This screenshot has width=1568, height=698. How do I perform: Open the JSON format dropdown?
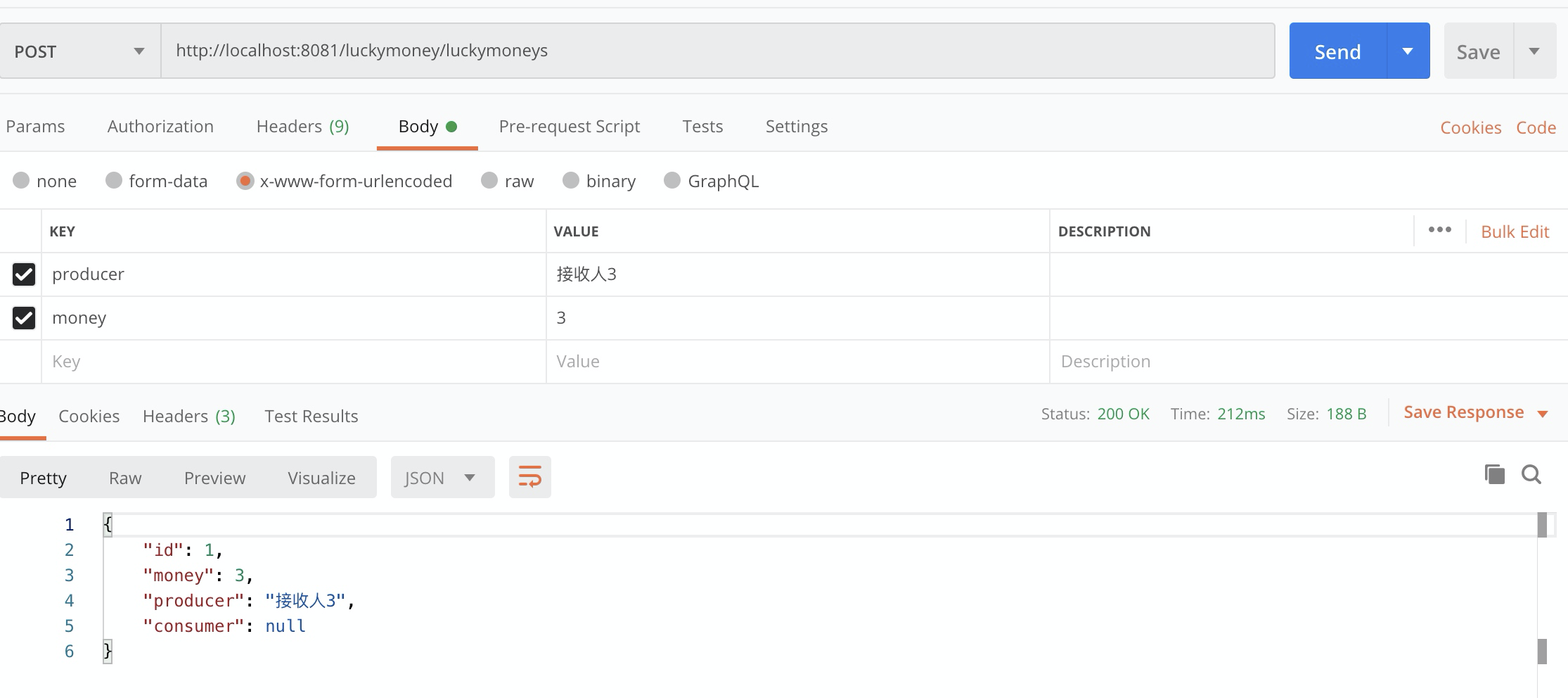(442, 477)
